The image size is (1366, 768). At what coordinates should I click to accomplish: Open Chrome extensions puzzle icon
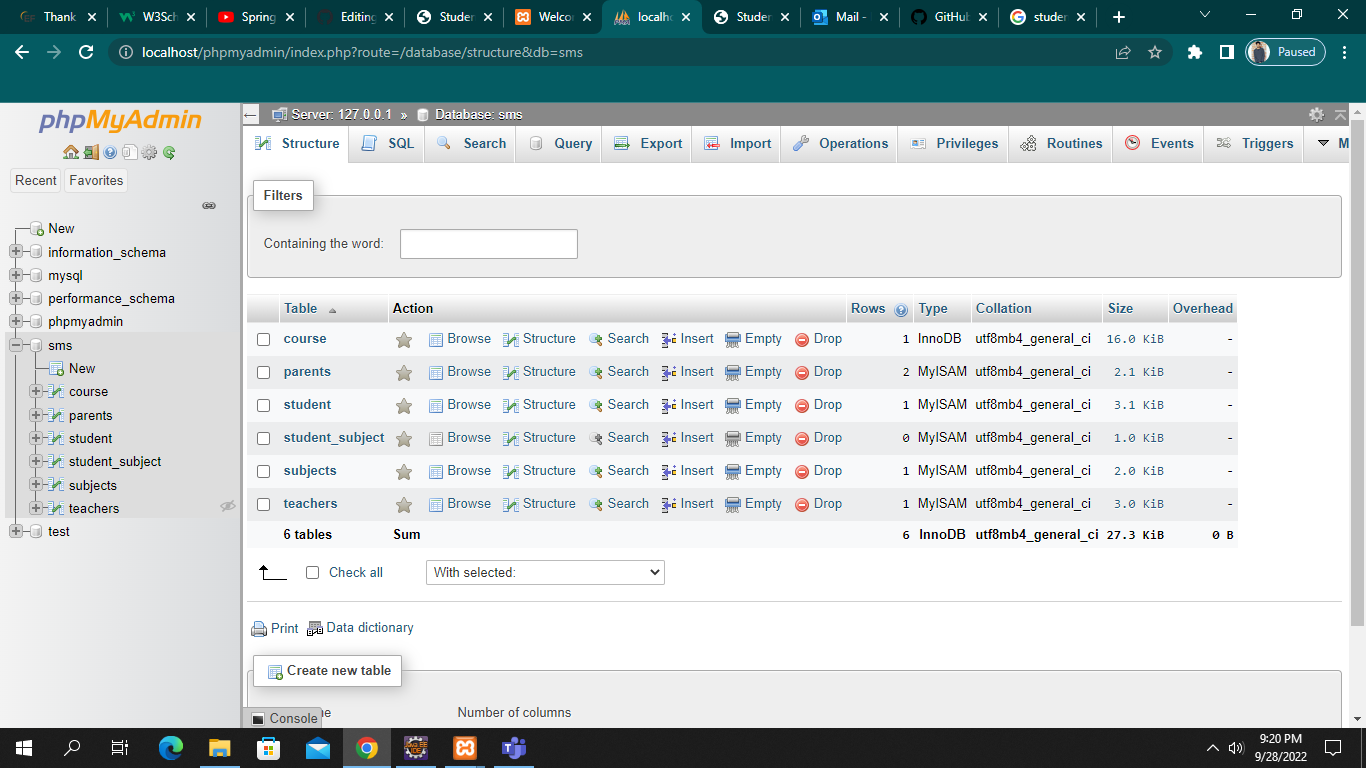click(x=1194, y=52)
